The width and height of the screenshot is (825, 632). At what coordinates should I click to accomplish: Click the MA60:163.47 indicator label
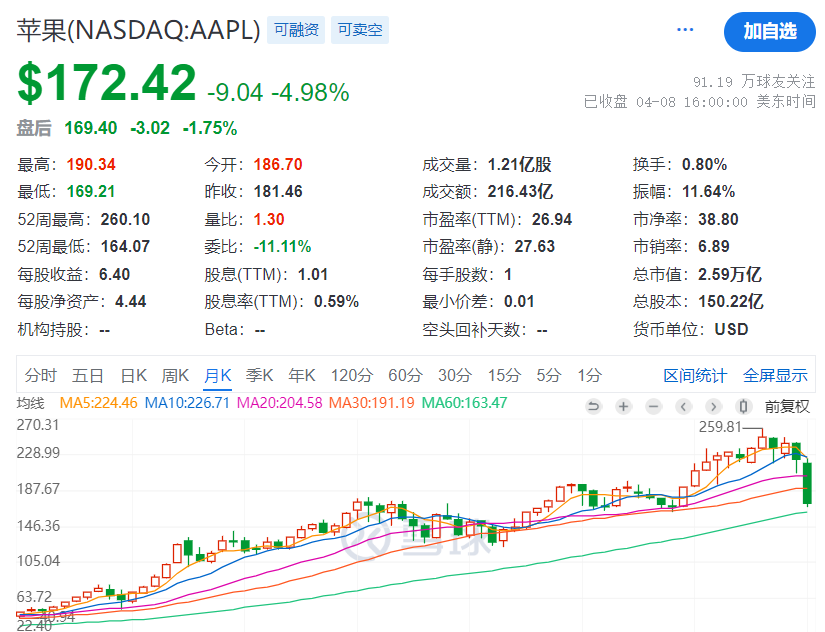465,404
